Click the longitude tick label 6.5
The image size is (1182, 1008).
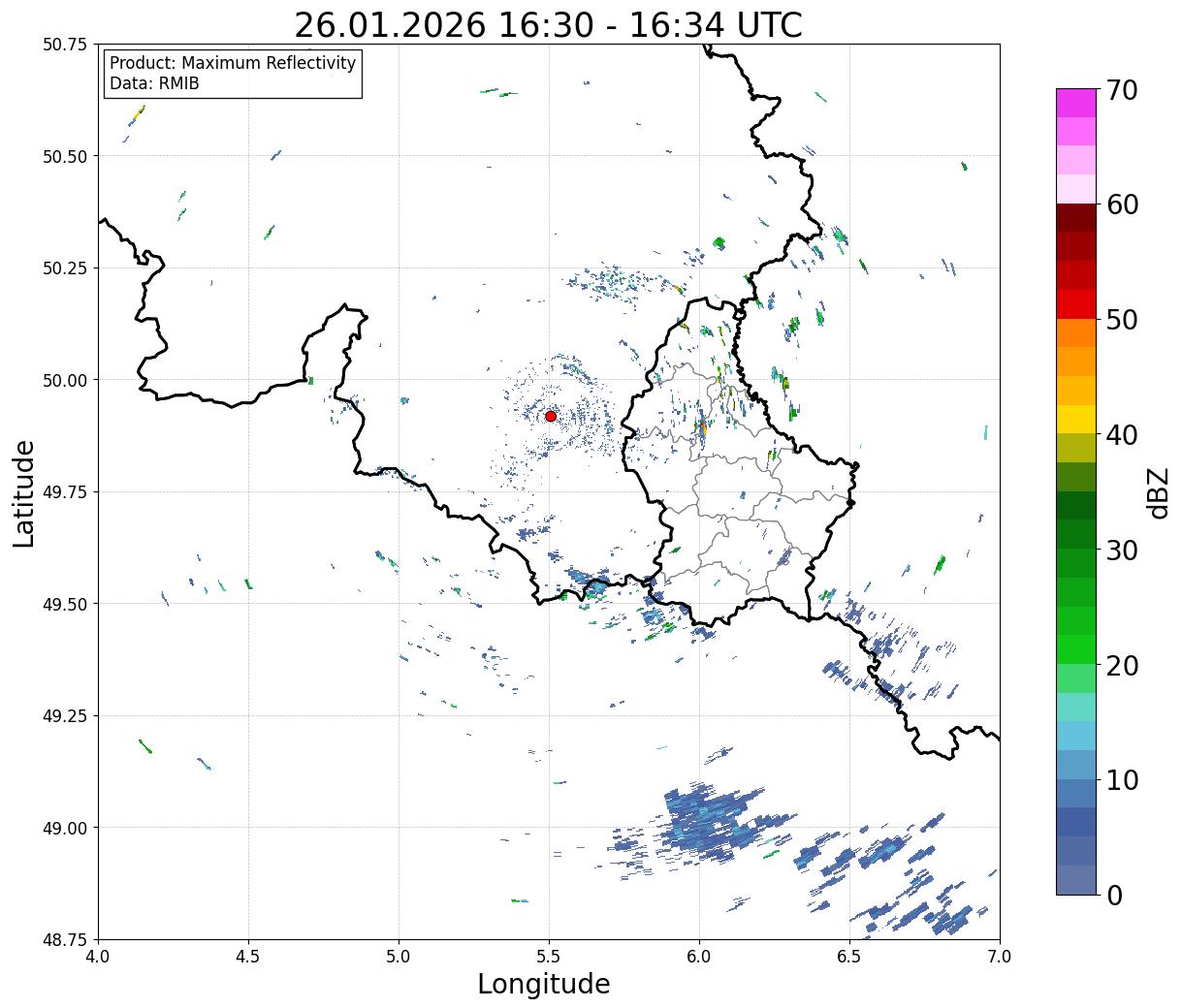tap(849, 957)
